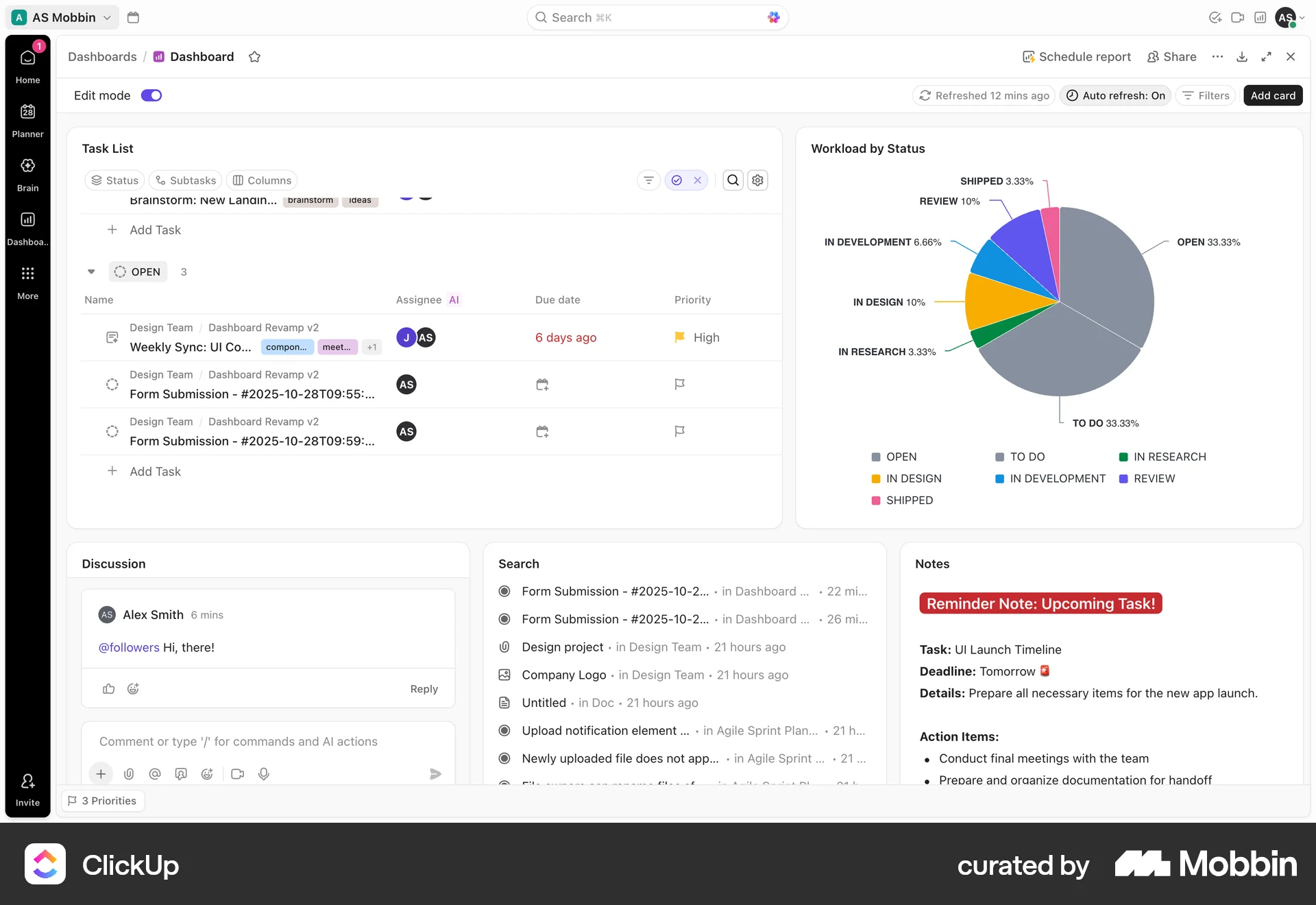Screen dimensions: 1316x905
Task: Open Schedule report
Action: (x=1076, y=56)
